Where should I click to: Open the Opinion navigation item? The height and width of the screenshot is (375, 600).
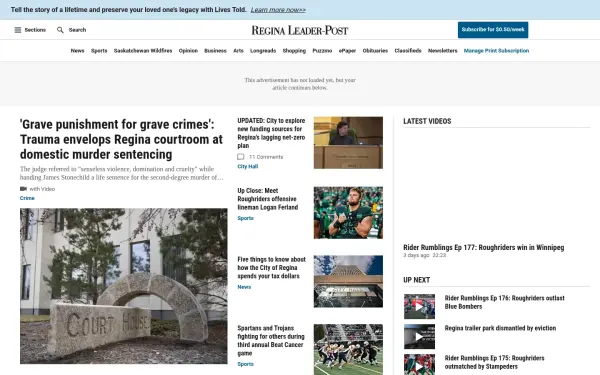click(188, 51)
